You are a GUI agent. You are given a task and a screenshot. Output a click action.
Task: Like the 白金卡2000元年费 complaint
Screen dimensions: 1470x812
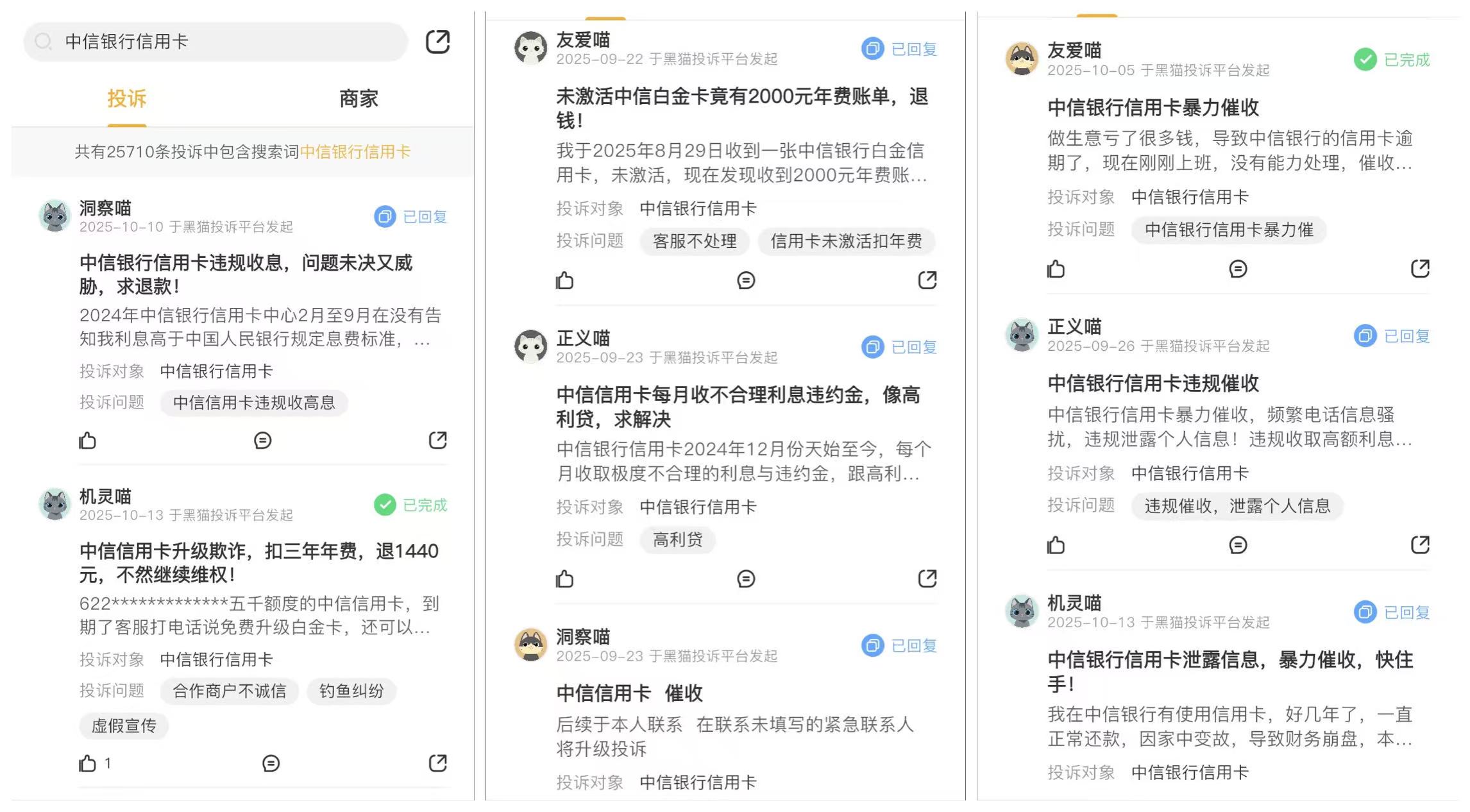coord(565,280)
